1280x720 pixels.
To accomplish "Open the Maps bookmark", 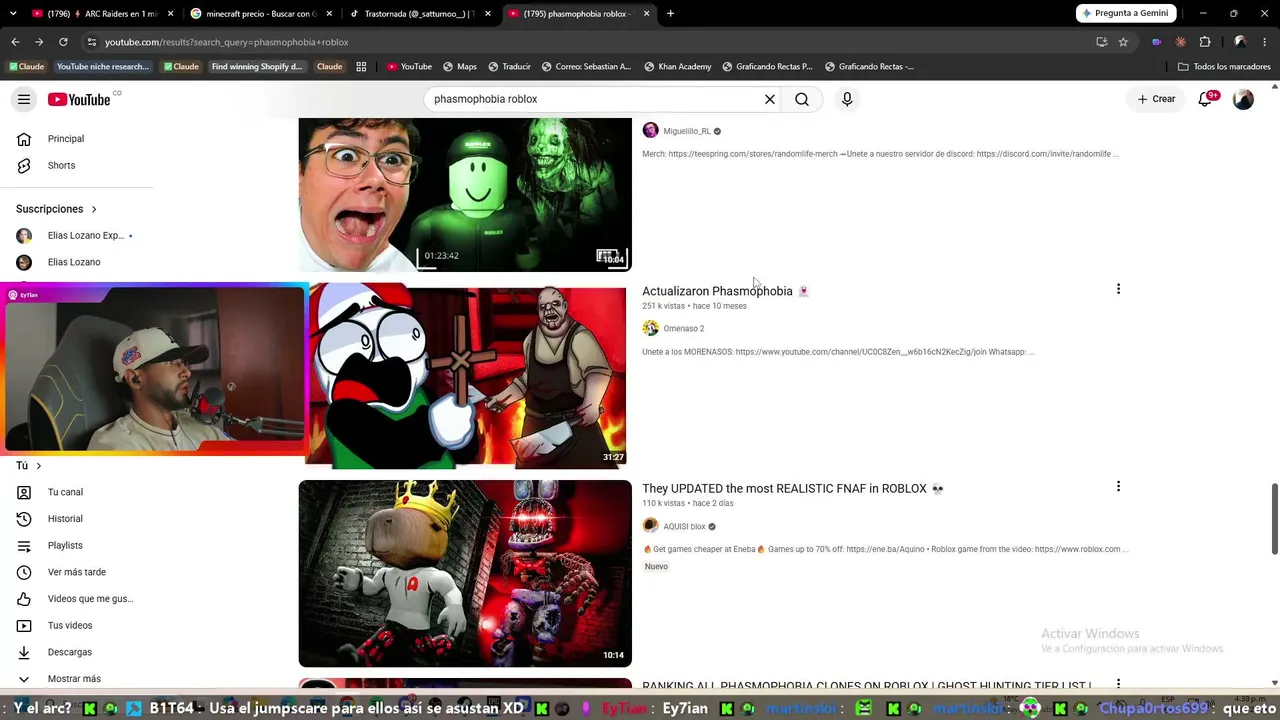I will pyautogui.click(x=460, y=67).
